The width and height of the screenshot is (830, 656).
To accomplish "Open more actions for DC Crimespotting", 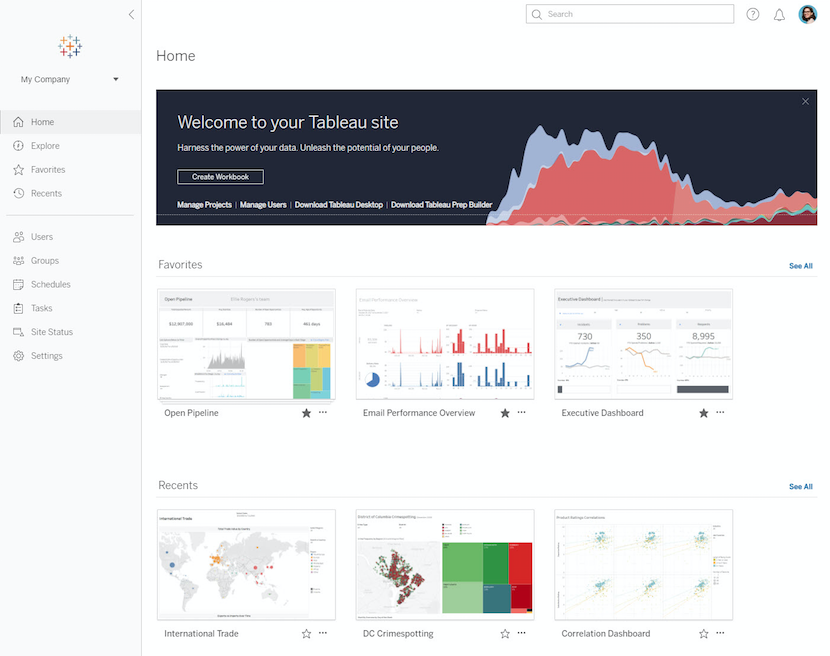I will [x=521, y=633].
